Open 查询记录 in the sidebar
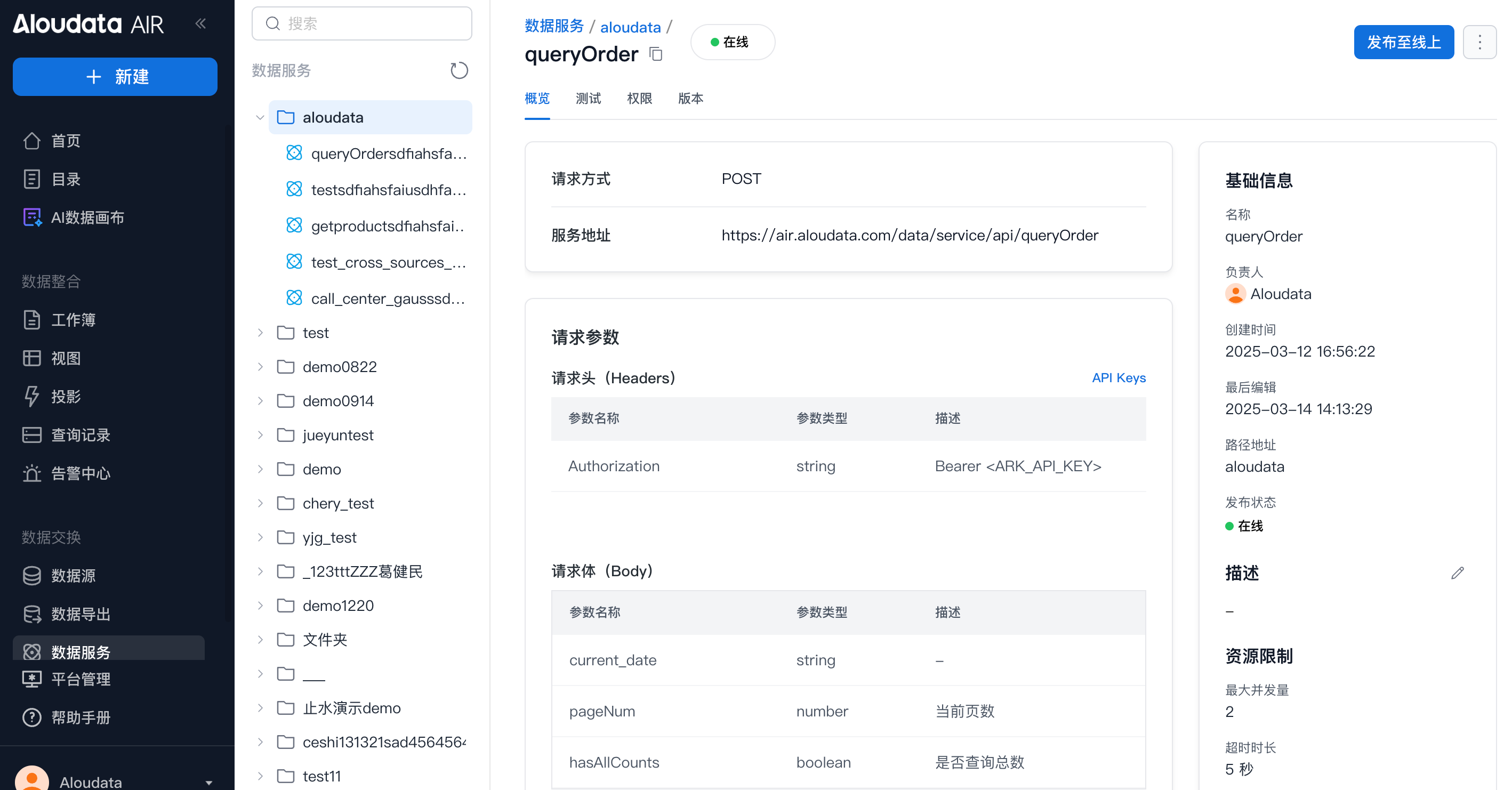The width and height of the screenshot is (1512, 790). (x=81, y=435)
